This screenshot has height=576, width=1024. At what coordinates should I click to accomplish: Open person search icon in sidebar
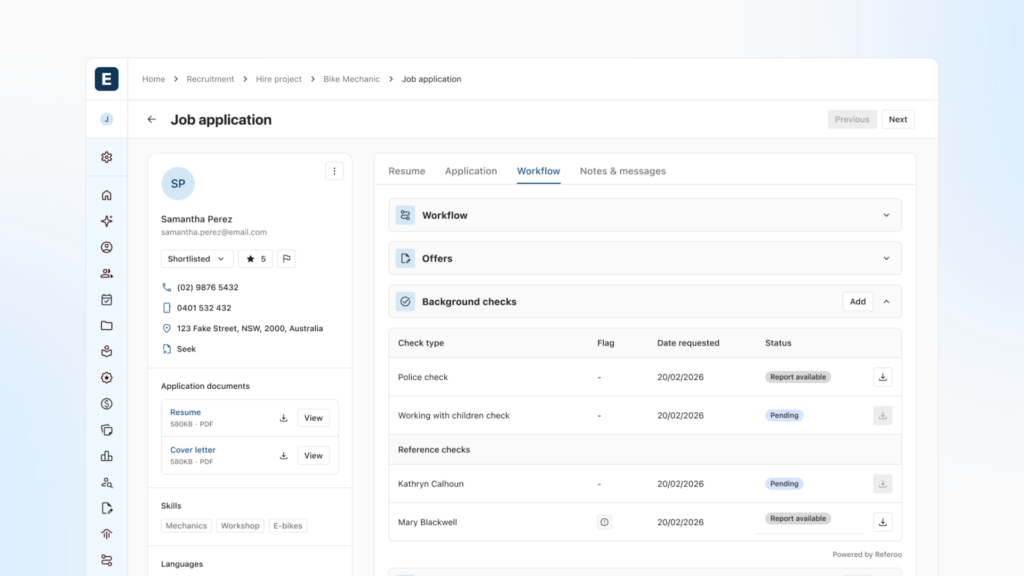(x=106, y=483)
